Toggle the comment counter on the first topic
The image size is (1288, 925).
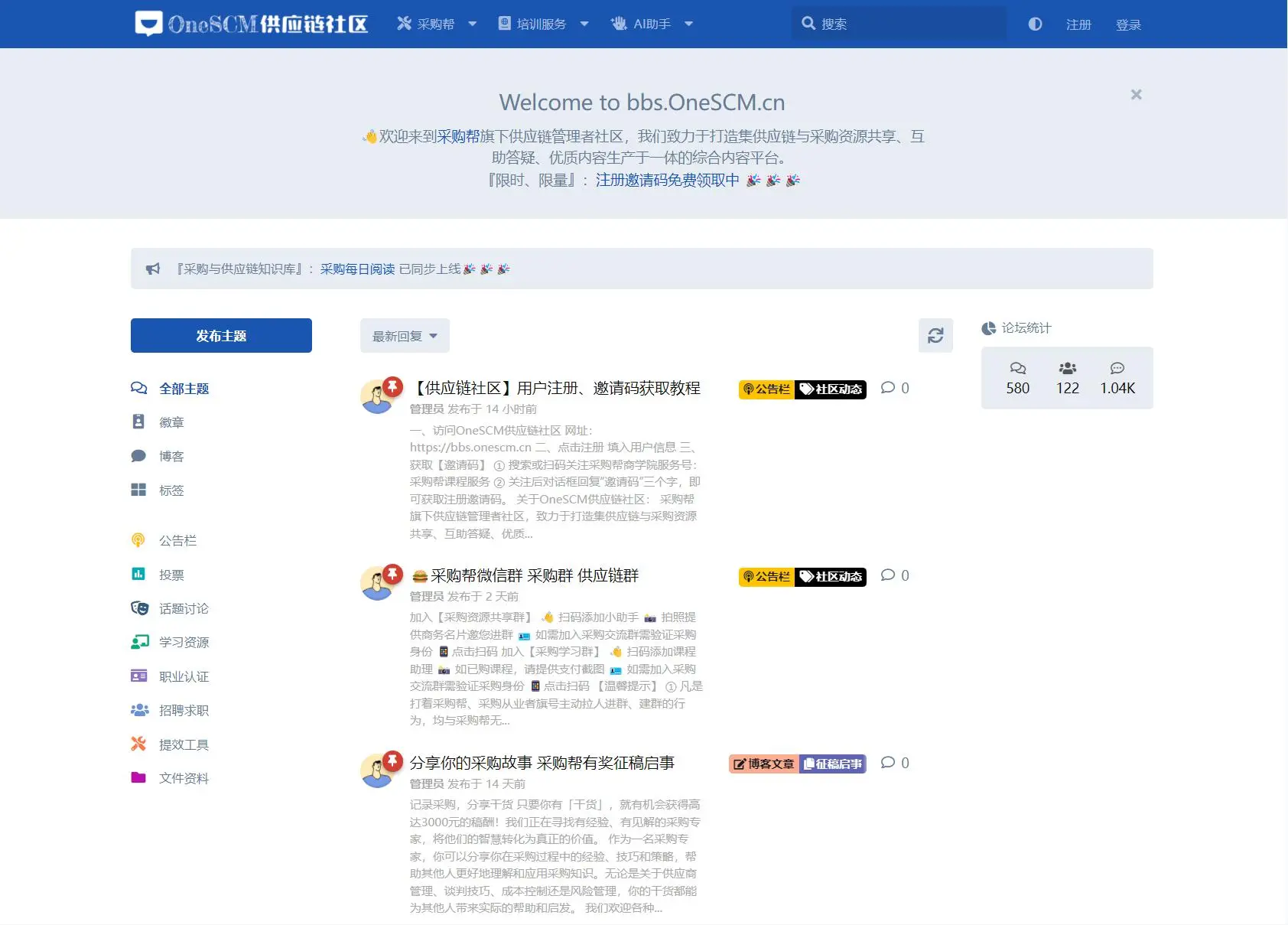click(893, 388)
